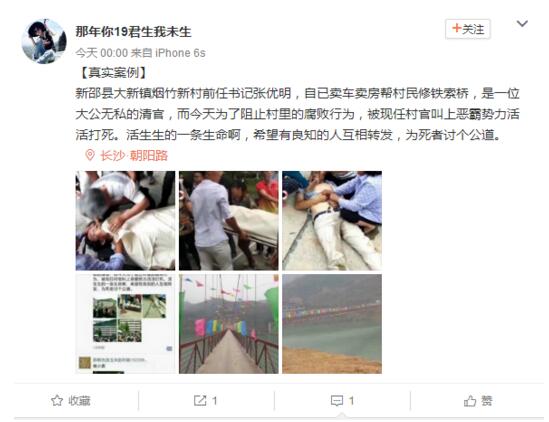The width and height of the screenshot is (549, 422).
Task: Click the red plus on 关注 button
Action: pos(456,28)
